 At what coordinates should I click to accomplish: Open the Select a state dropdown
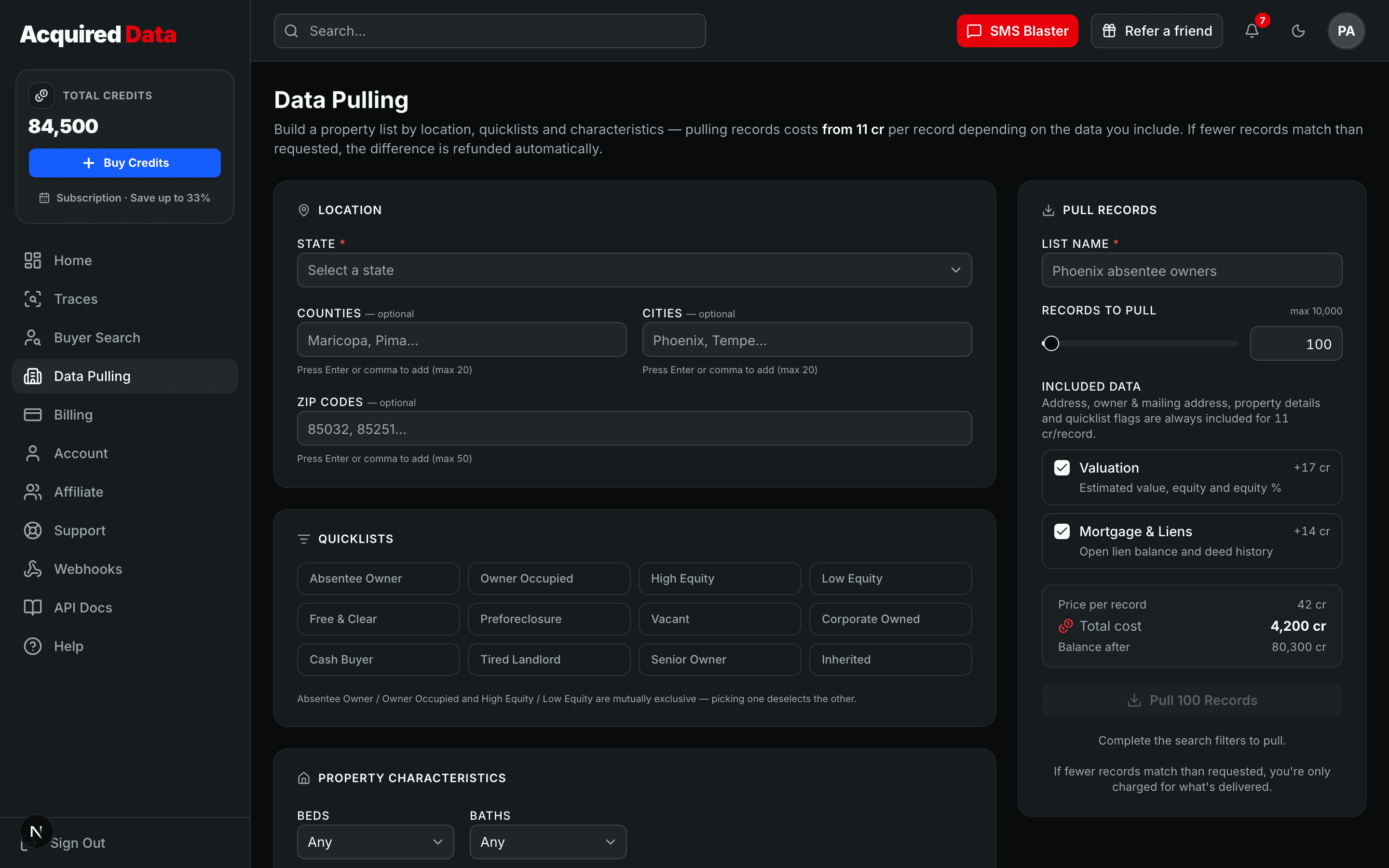pos(634,270)
